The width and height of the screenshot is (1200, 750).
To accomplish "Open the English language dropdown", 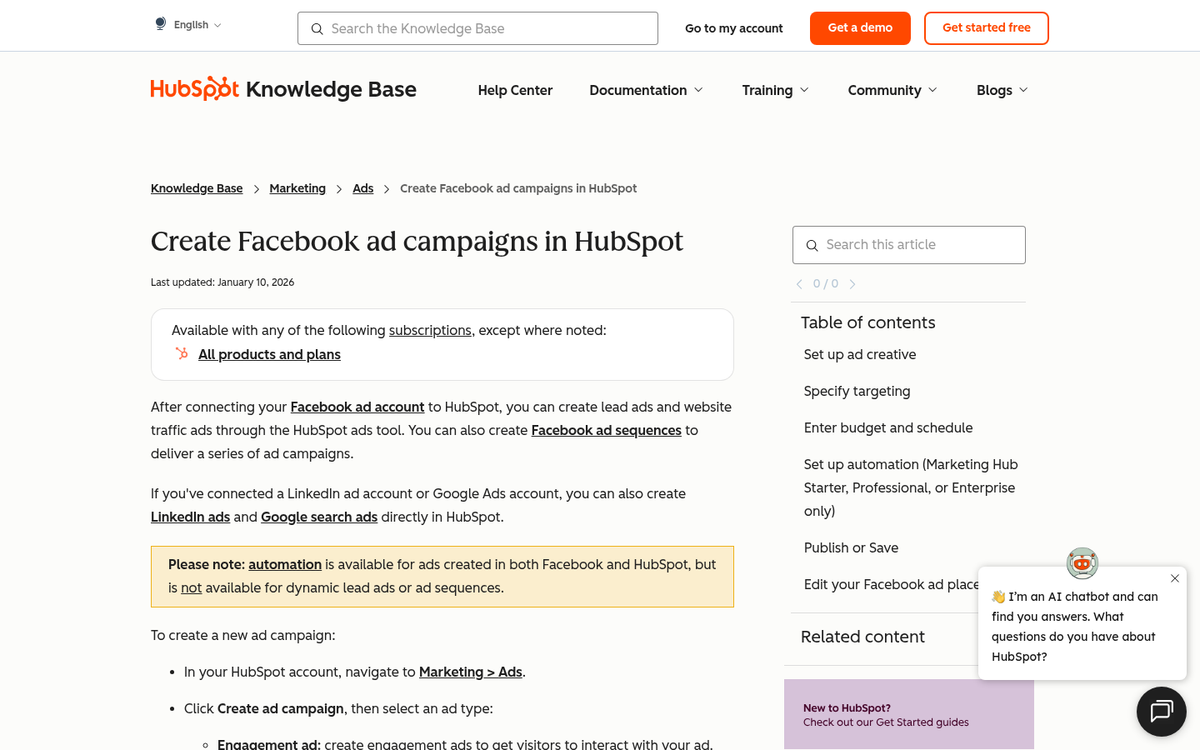I will point(193,23).
